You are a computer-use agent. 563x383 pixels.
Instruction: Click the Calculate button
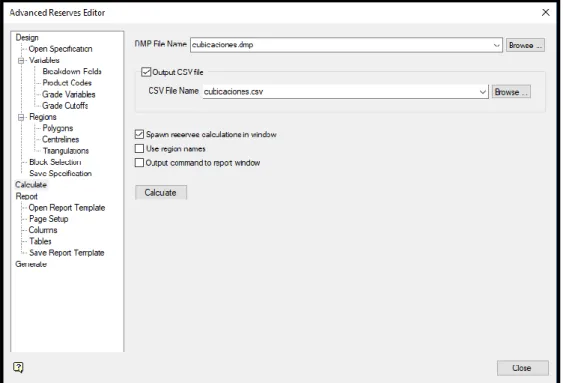pos(161,192)
